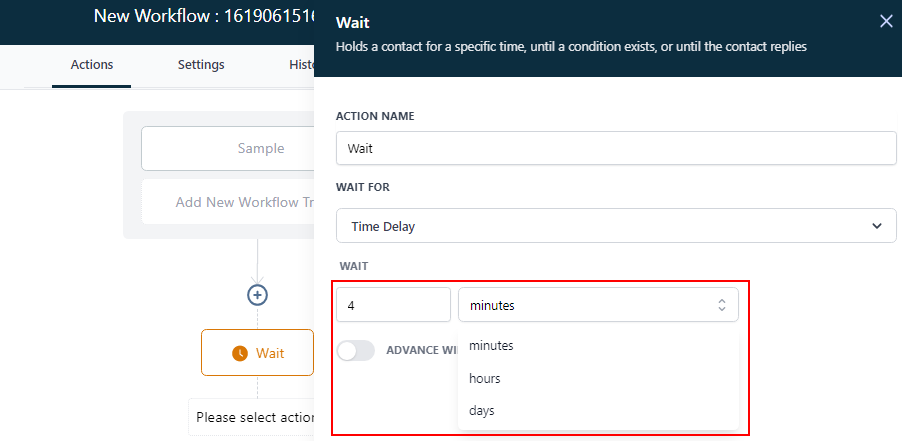Open the Settings tab
The width and height of the screenshot is (902, 441).
[201, 65]
